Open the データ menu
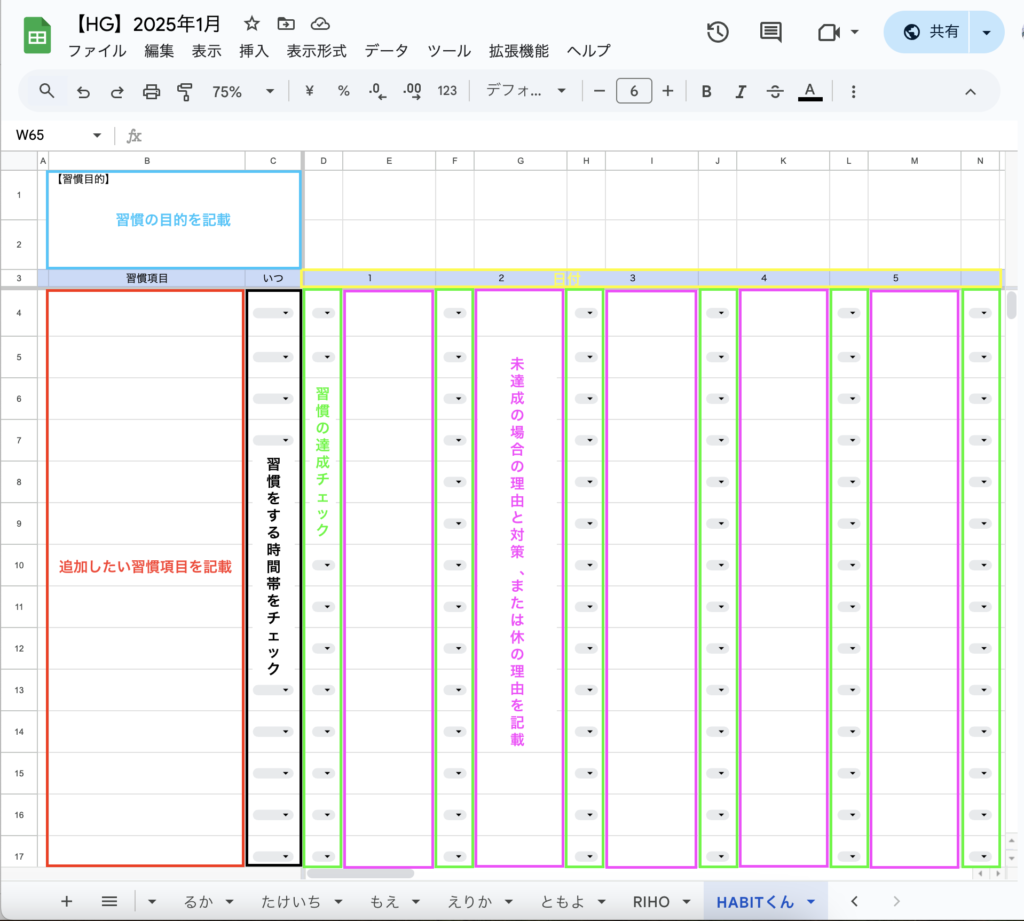 coord(386,51)
